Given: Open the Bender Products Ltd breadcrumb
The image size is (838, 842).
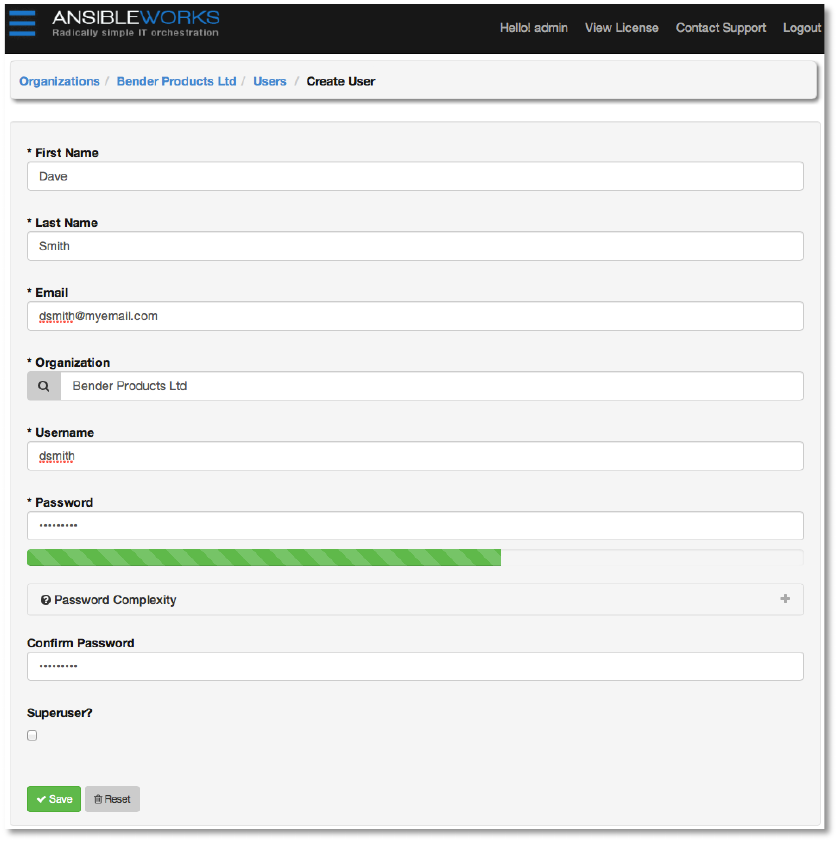Looking at the screenshot, I should pyautogui.click(x=177, y=82).
